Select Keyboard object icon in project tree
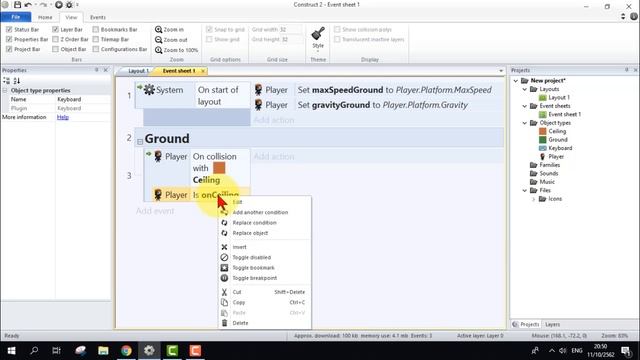The height and width of the screenshot is (360, 640). (x=542, y=148)
